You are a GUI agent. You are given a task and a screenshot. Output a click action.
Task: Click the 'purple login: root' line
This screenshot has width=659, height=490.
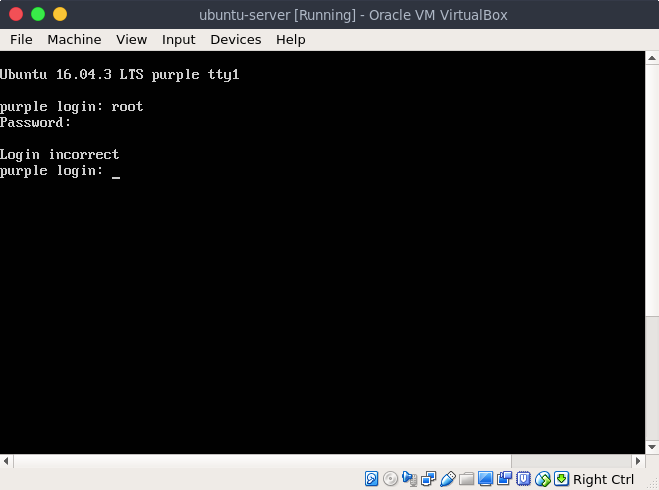point(71,107)
